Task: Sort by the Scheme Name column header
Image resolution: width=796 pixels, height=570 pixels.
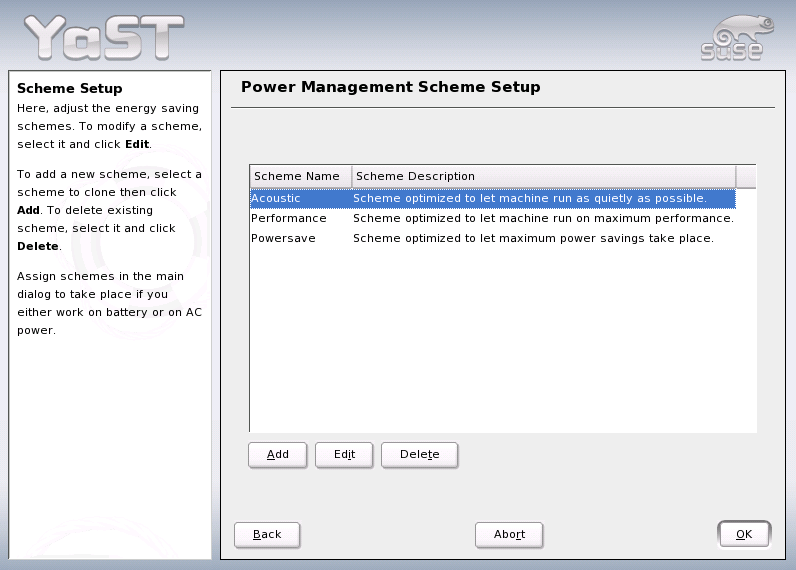Action: (x=301, y=177)
